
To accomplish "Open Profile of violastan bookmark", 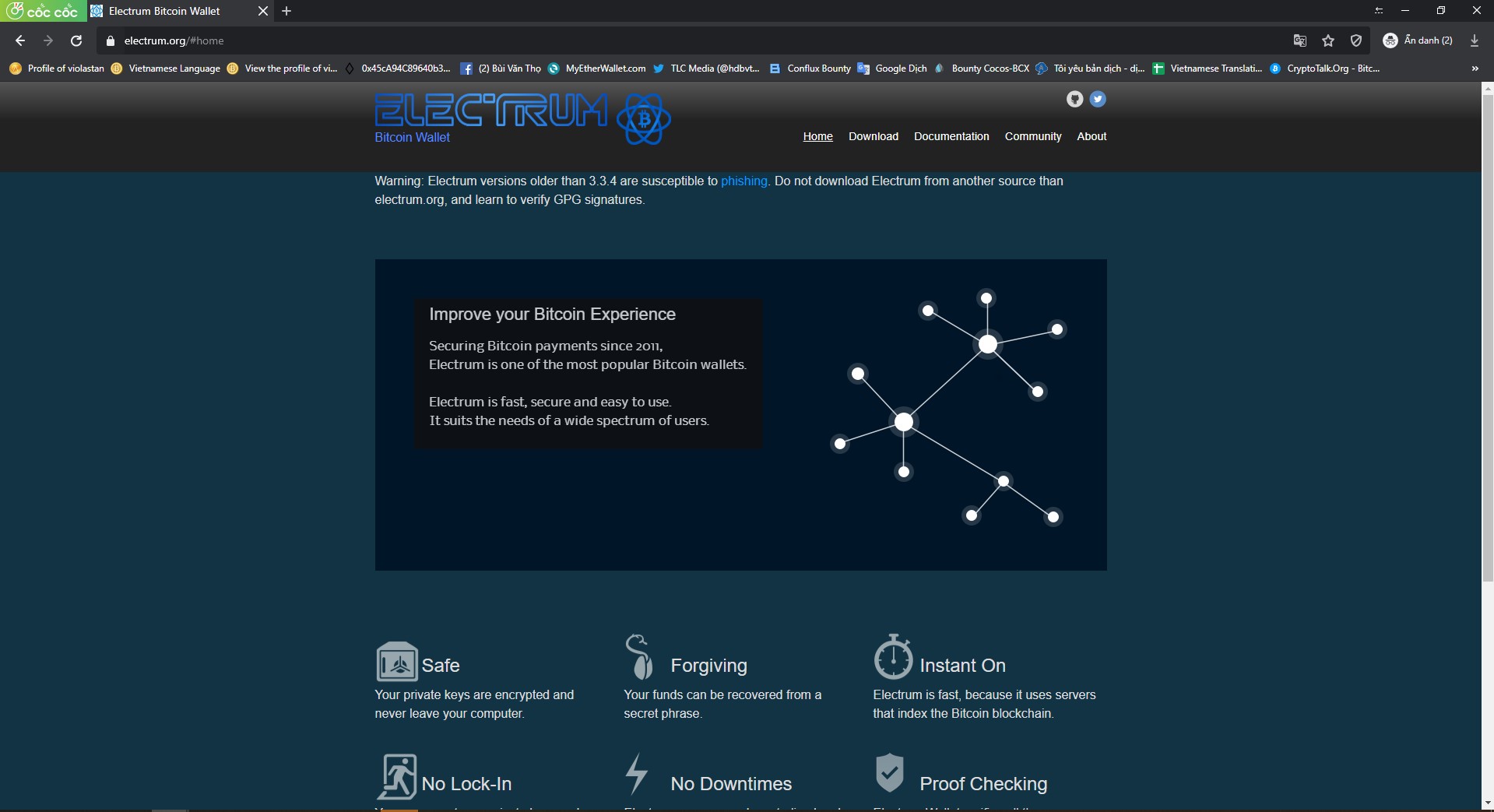I will 57,69.
